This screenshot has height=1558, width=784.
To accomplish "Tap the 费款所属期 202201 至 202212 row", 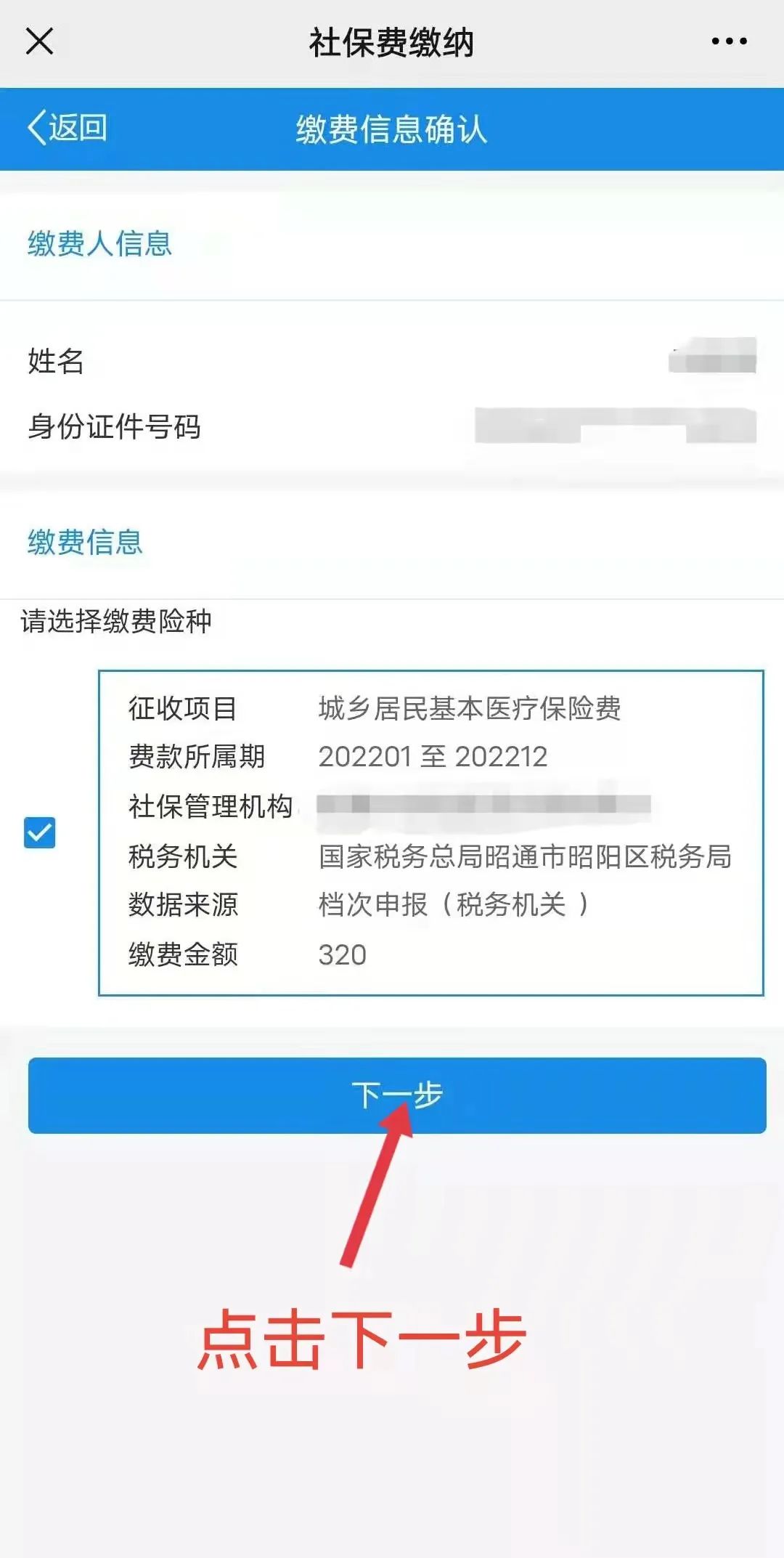I will pyautogui.click(x=338, y=756).
